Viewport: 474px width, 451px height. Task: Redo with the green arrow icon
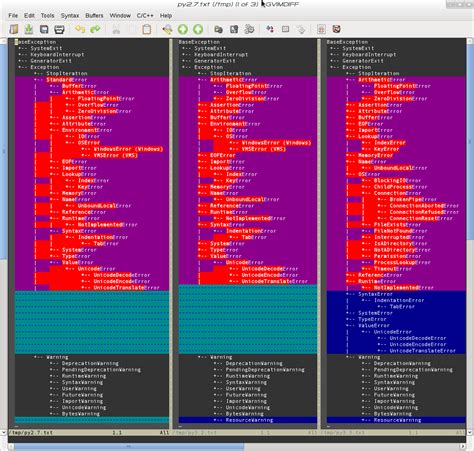pos(95,29)
